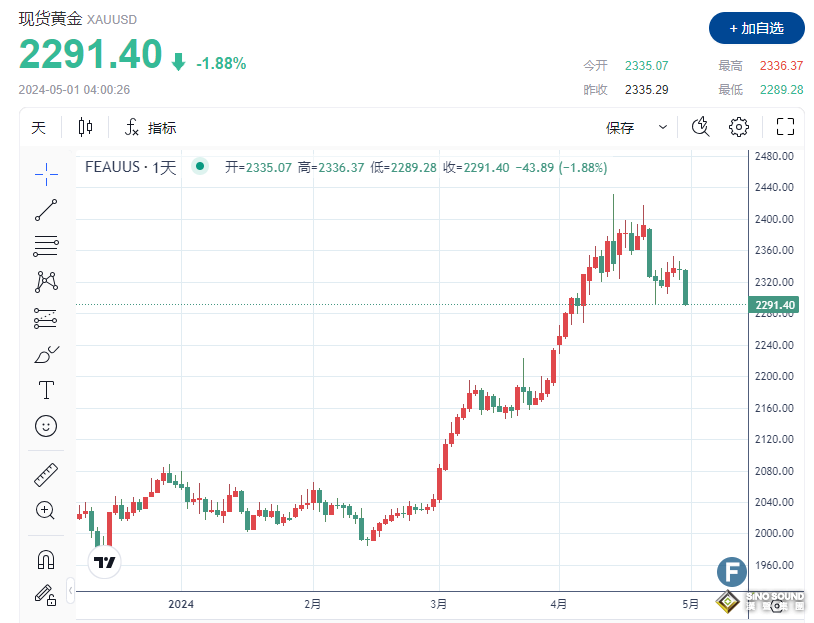This screenshot has height=623, width=814.
Task: Toggle the lock all drawings tool
Action: tap(46, 595)
